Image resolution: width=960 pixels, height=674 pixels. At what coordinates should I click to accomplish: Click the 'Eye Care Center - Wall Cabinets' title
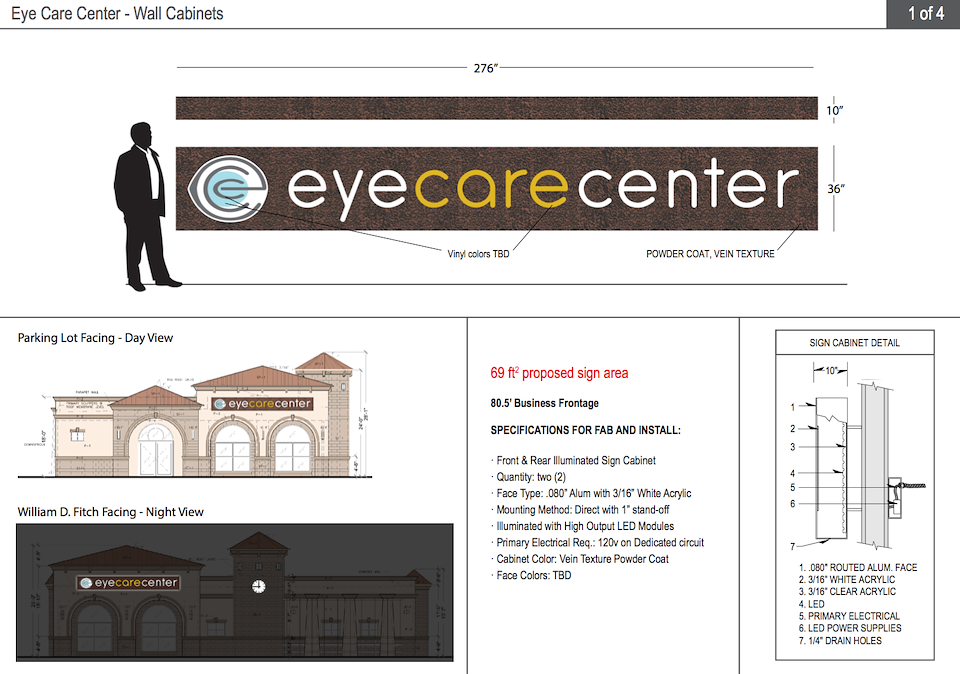(x=117, y=13)
